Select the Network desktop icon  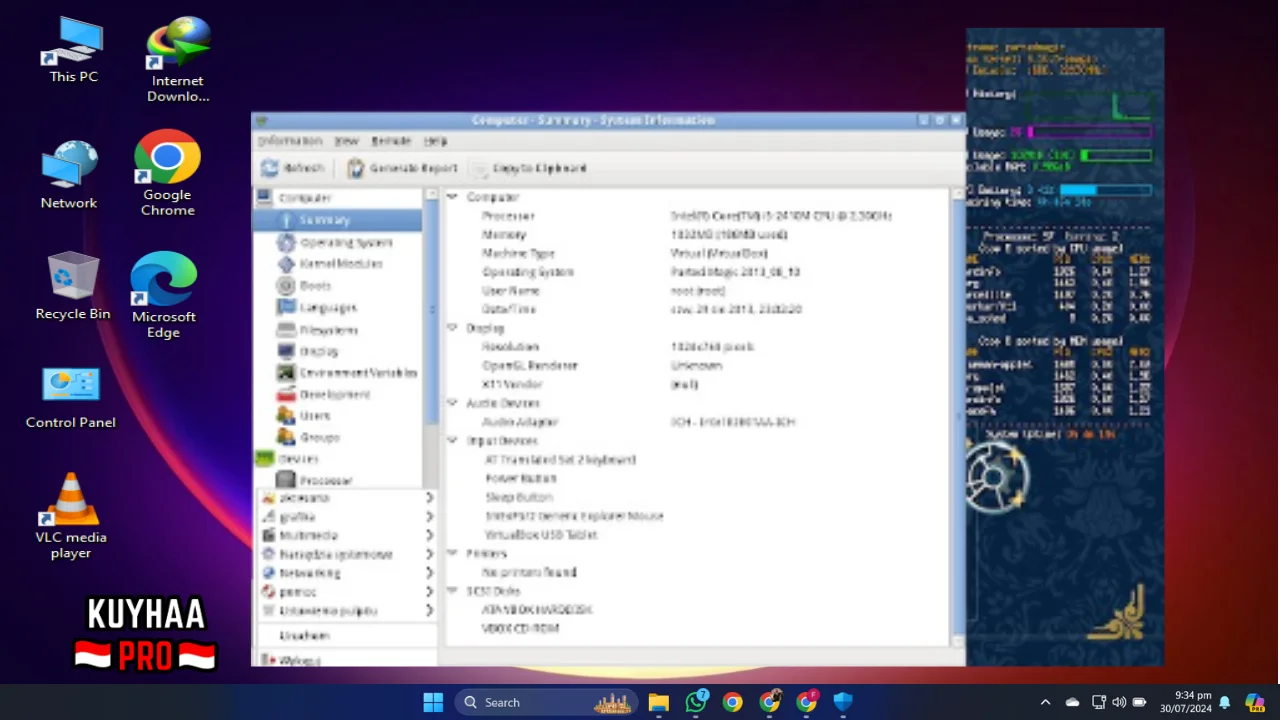[69, 174]
